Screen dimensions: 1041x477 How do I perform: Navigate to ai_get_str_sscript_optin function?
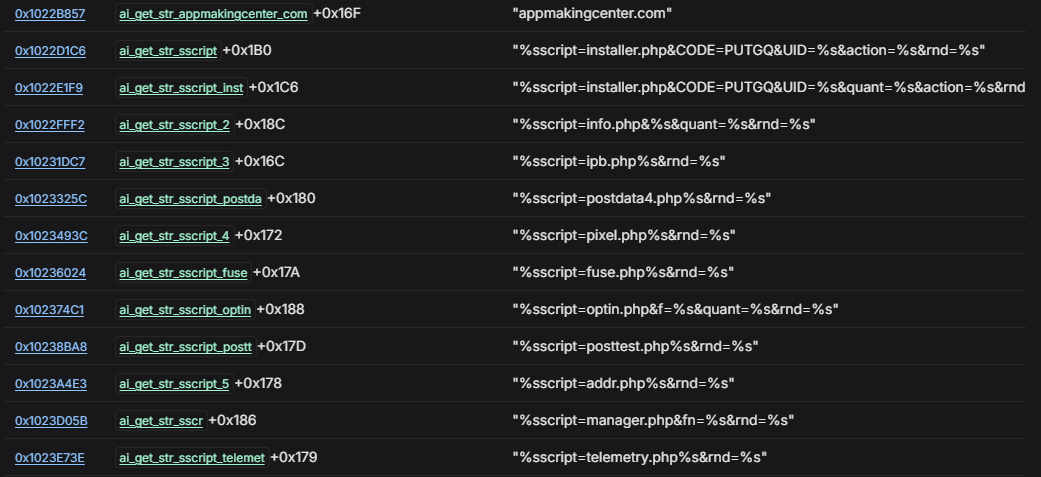point(185,310)
